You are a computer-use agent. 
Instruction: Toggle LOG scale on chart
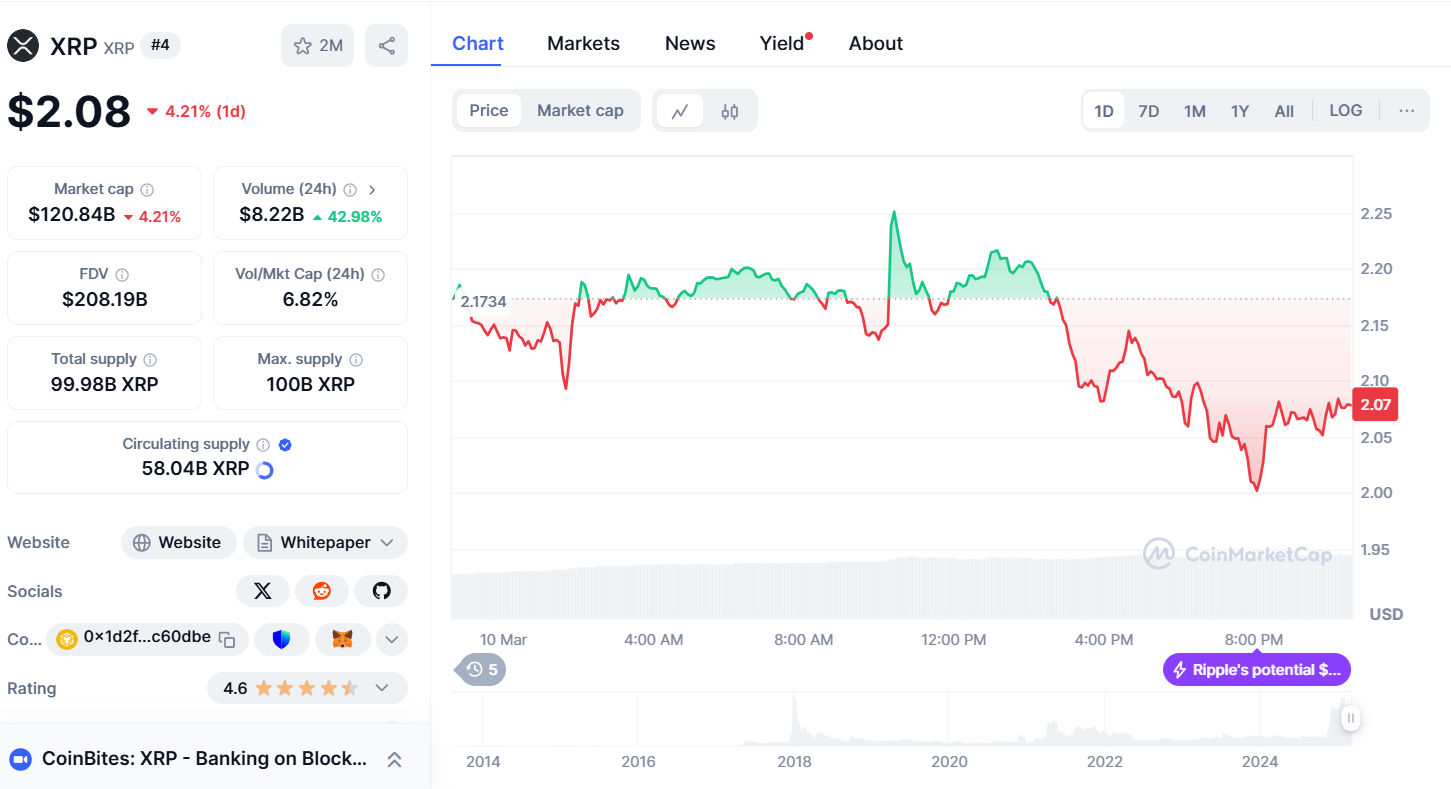[1346, 111]
